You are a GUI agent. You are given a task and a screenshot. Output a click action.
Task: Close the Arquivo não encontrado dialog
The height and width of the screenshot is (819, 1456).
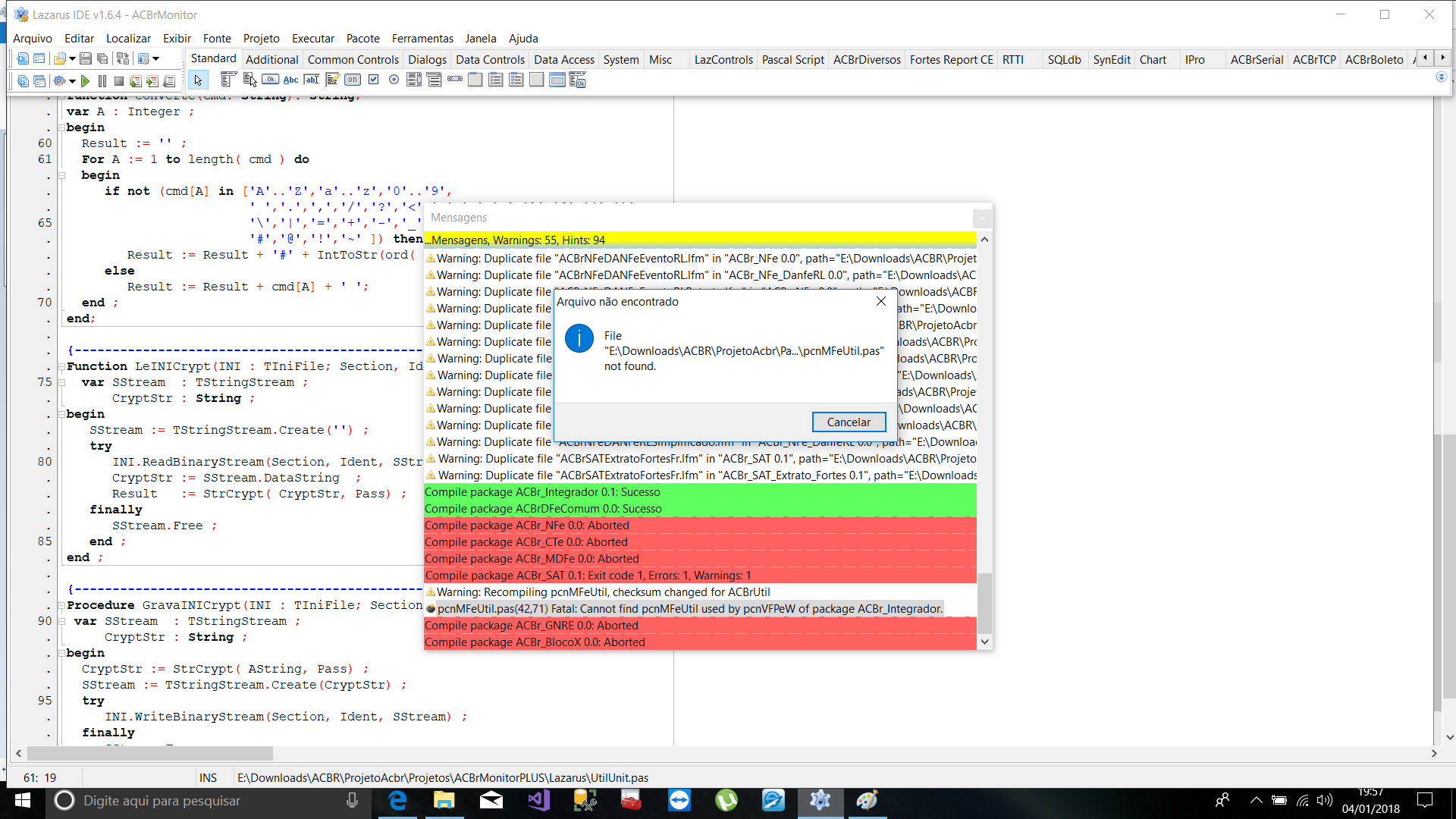coord(880,301)
